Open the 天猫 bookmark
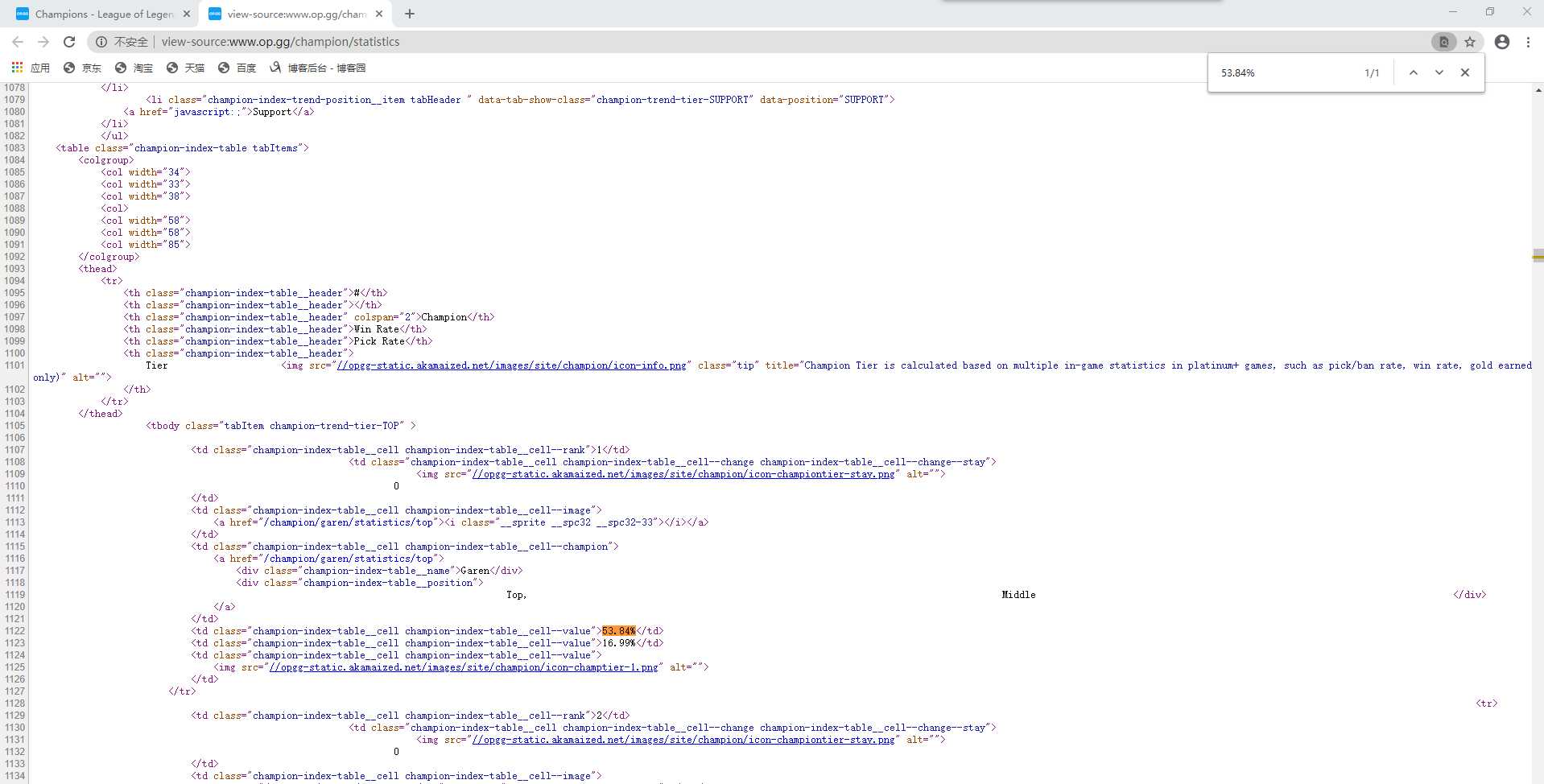 (x=185, y=68)
